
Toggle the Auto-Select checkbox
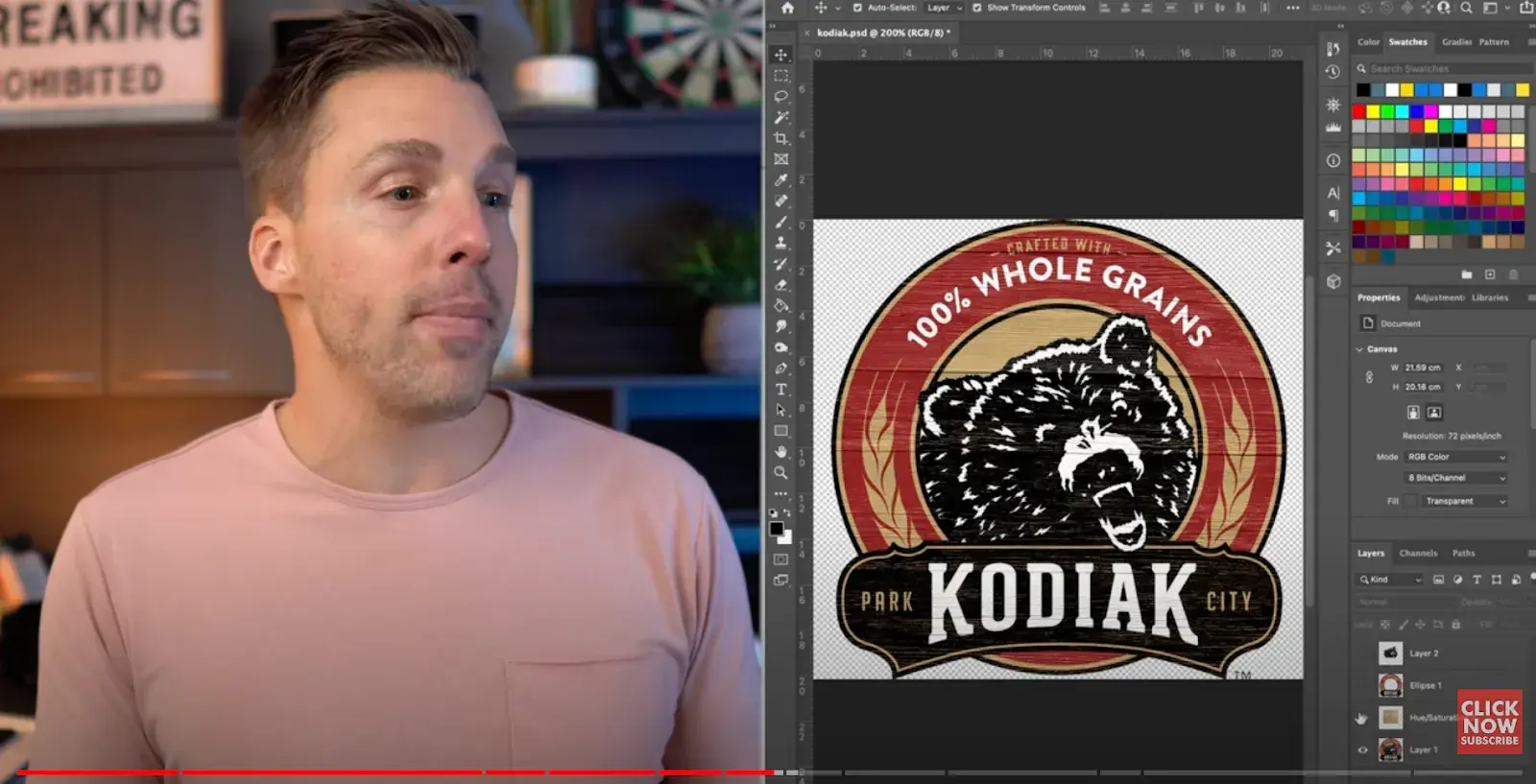[857, 8]
